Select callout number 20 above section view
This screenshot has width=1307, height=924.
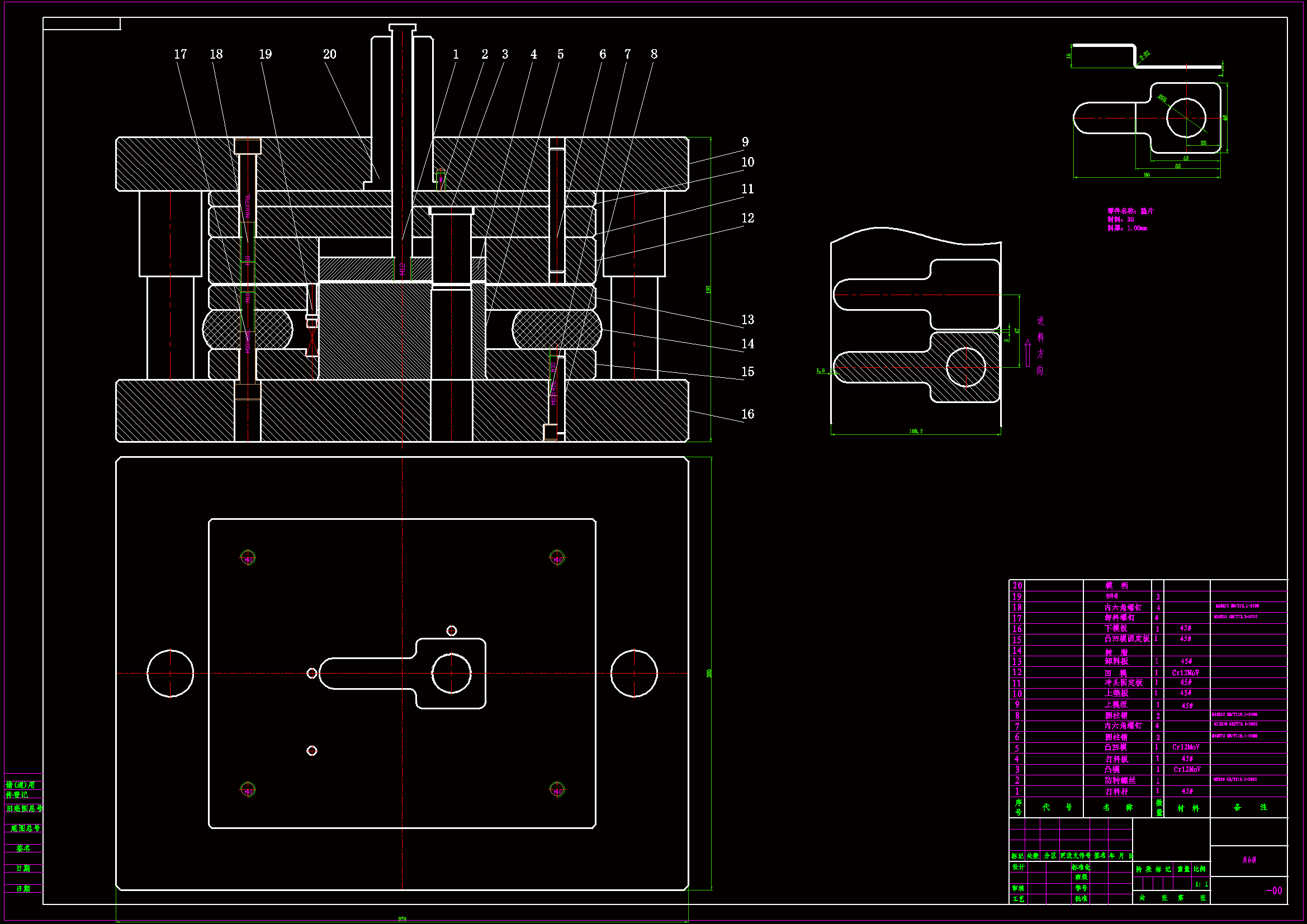(330, 54)
